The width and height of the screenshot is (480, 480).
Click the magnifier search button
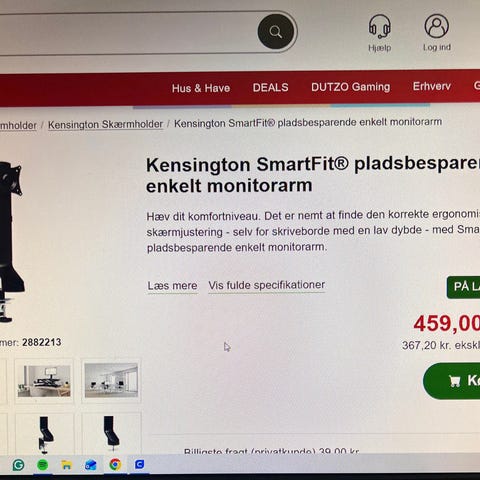[x=276, y=32]
